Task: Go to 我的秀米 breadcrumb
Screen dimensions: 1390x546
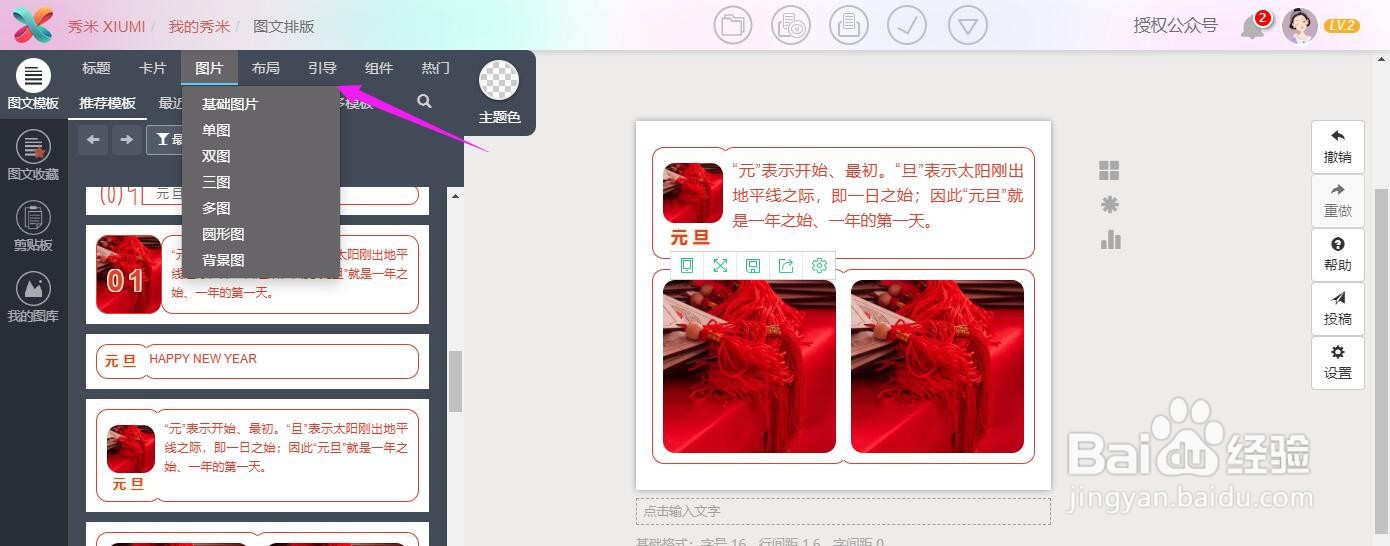Action: point(198,27)
